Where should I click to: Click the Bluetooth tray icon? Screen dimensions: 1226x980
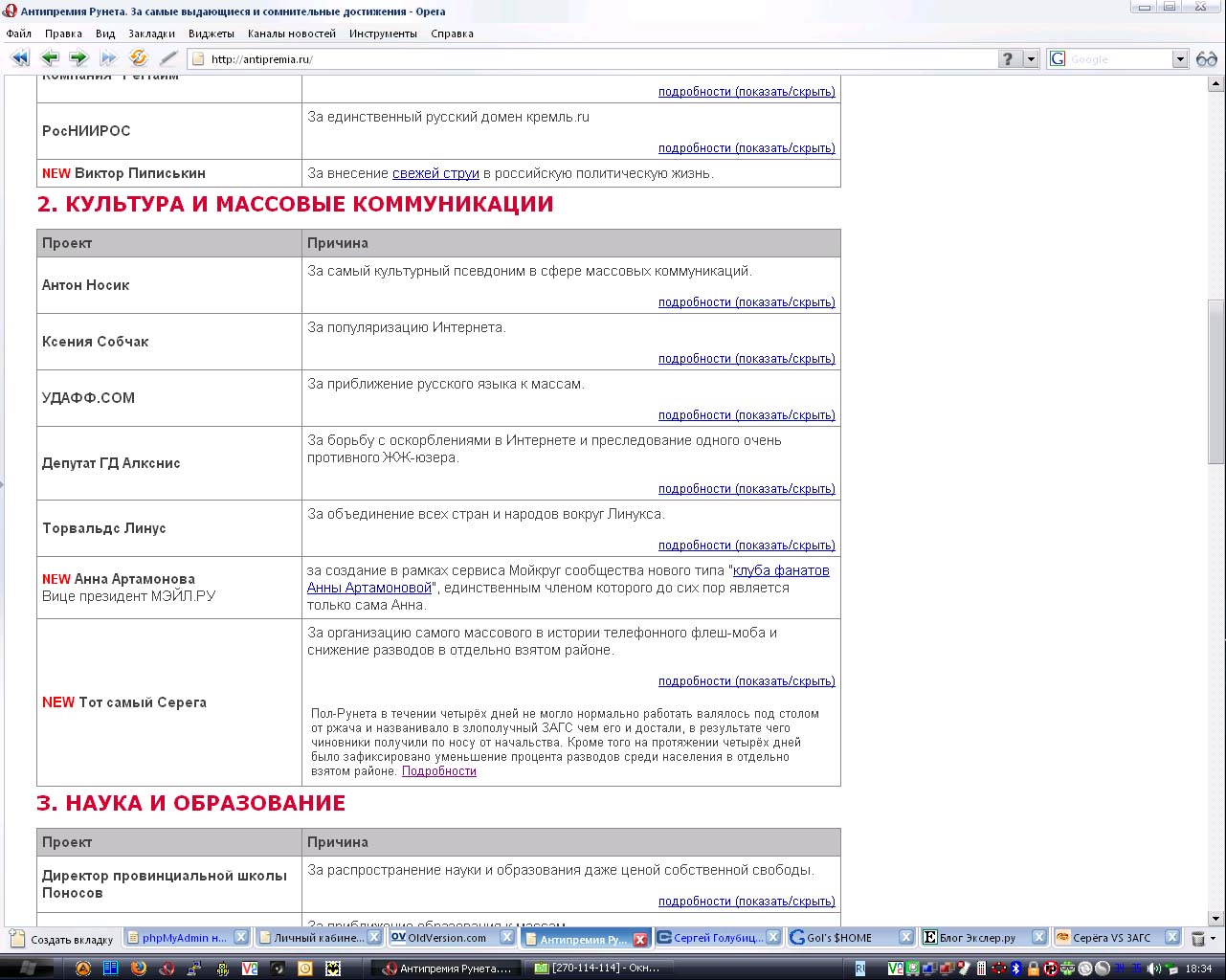1016,969
